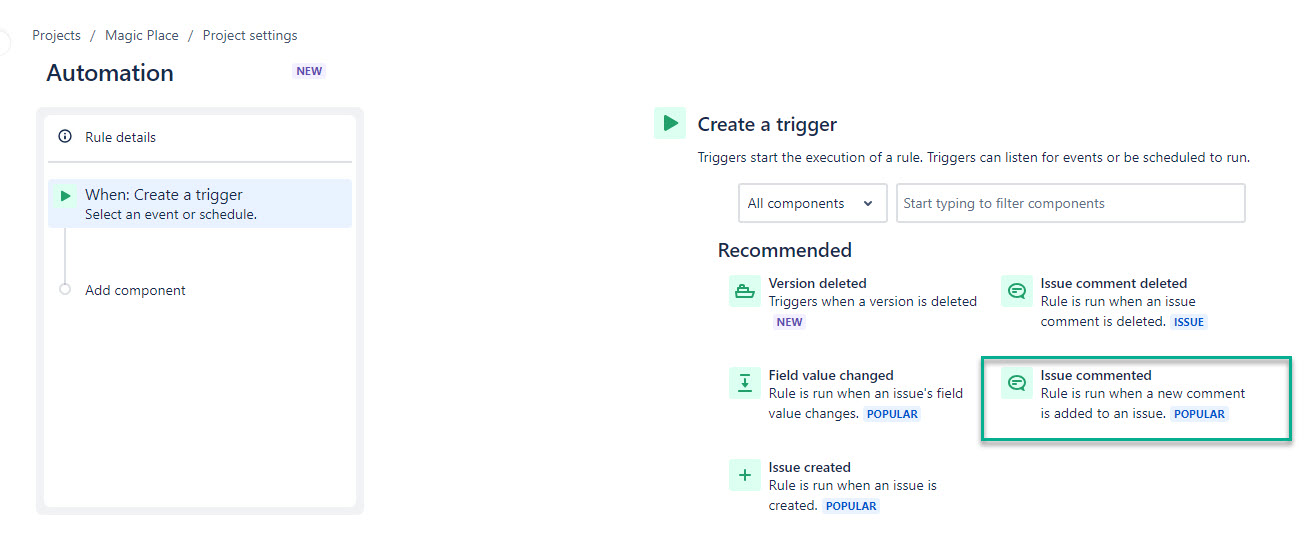Viewport: 1307px width, 557px height.
Task: Pick the Field value changed trigger title
Action: coord(831,375)
